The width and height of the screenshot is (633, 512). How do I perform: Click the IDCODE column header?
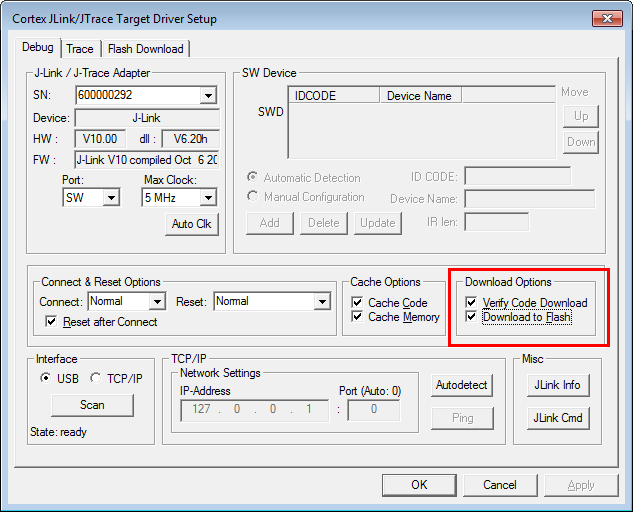click(333, 96)
